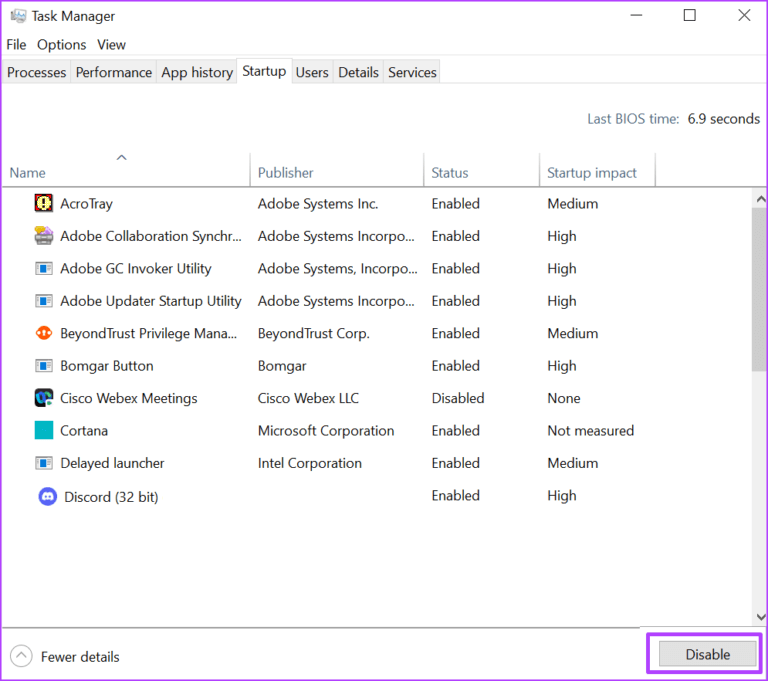Select the Discord (32 bit) name
768x681 pixels.
pyautogui.click(x=111, y=497)
